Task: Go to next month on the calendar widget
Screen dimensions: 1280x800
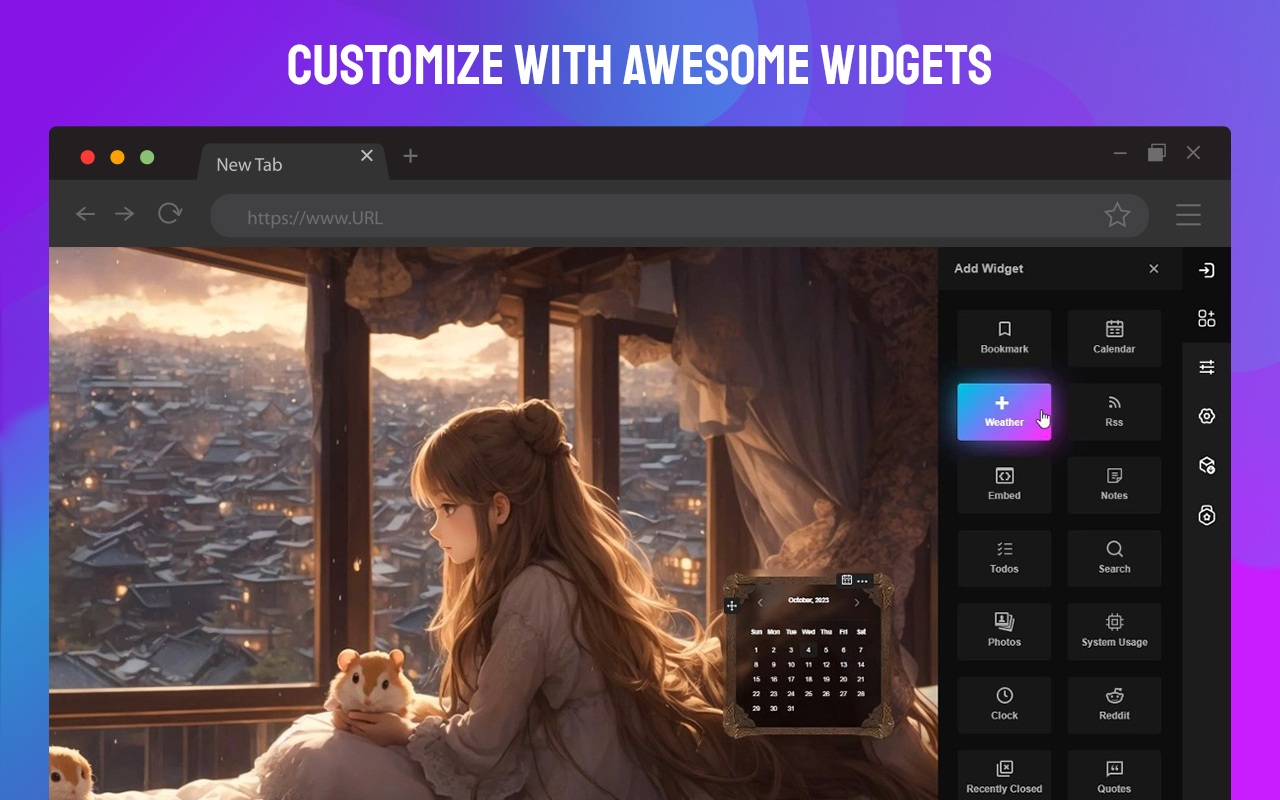Action: coord(856,604)
